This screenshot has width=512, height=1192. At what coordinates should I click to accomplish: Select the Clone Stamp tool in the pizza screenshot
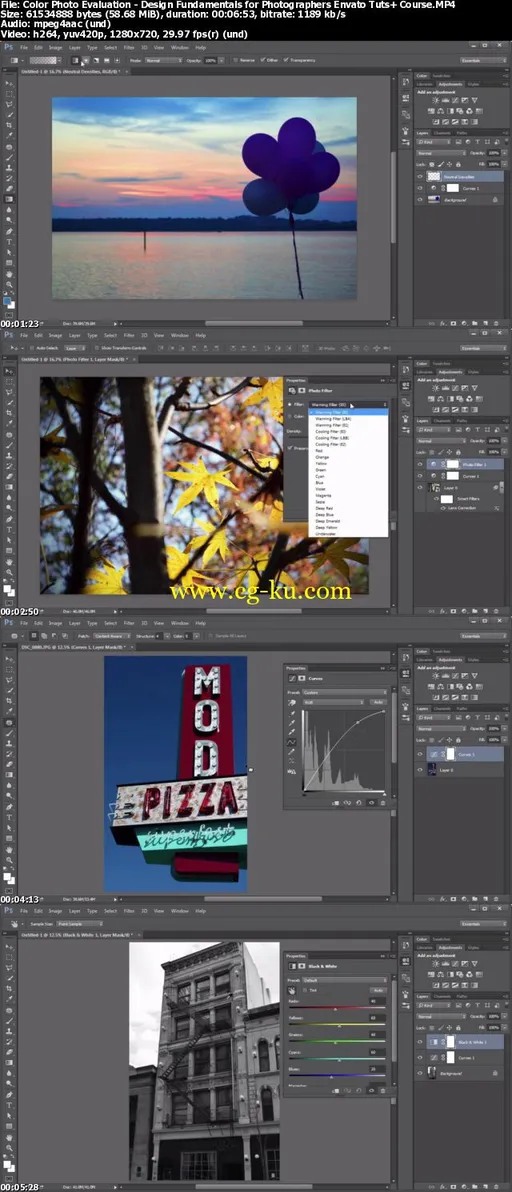pos(9,743)
